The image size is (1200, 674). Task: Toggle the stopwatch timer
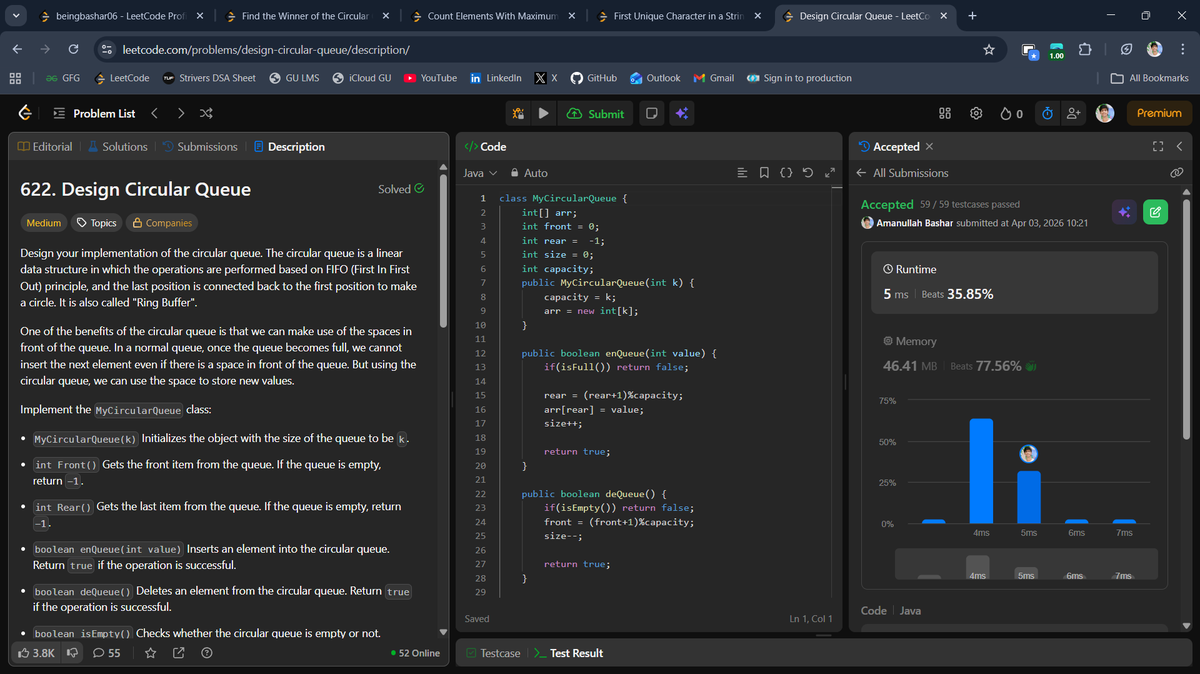tap(1047, 114)
